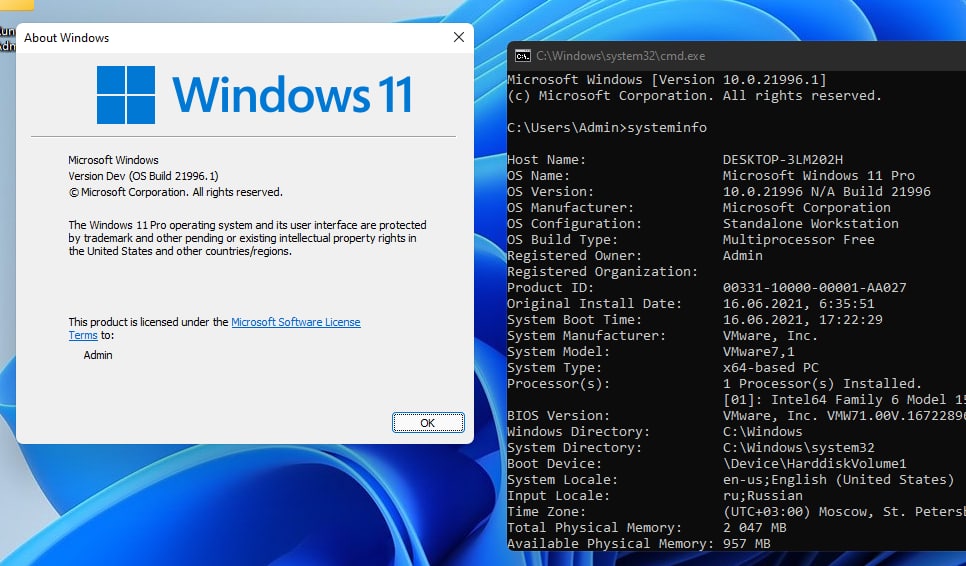Click 'x64-based PC' System Type value
The height and width of the screenshot is (566, 966).
coord(771,368)
